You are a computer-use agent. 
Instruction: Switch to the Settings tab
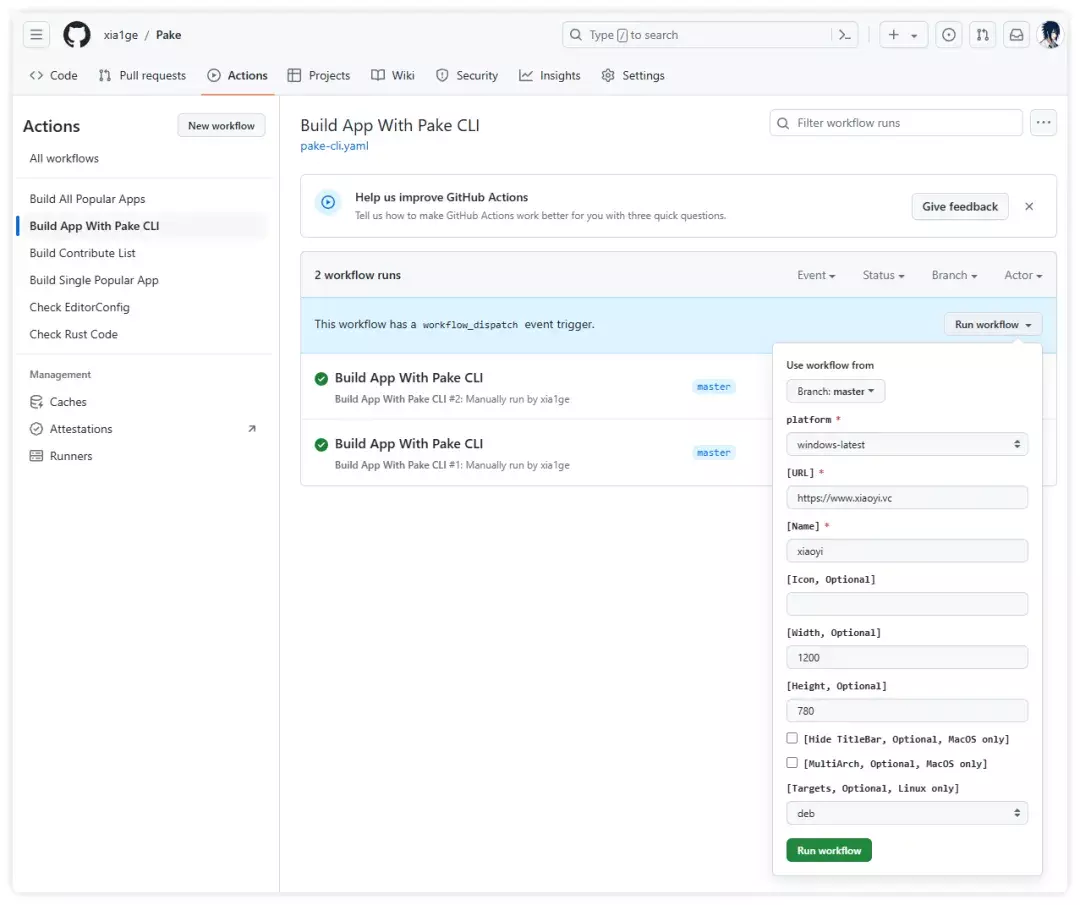point(633,75)
